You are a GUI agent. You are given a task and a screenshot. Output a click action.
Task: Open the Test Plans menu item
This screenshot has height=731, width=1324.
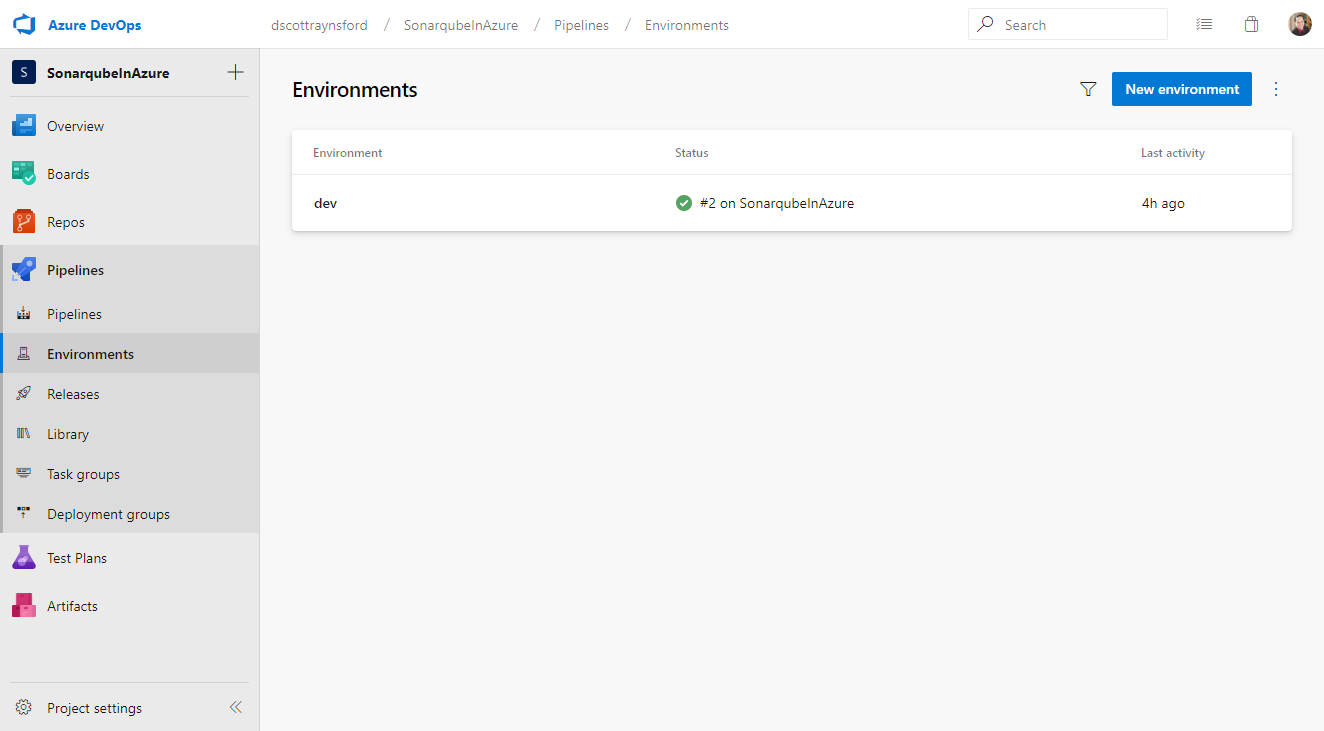(130, 558)
